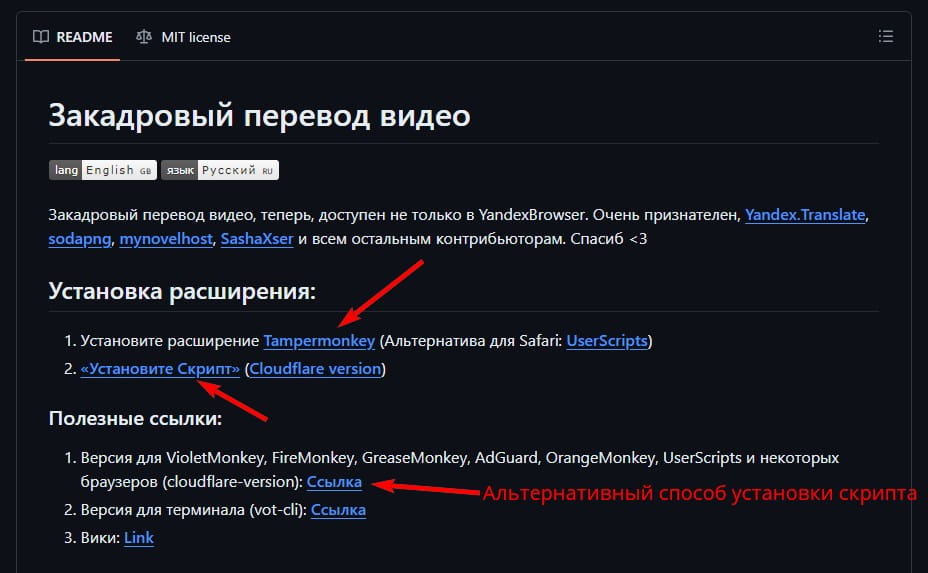Screen dimensions: 928x573
Task: Open Ссылка link for vot-cli terminal version
Action: (x=338, y=509)
